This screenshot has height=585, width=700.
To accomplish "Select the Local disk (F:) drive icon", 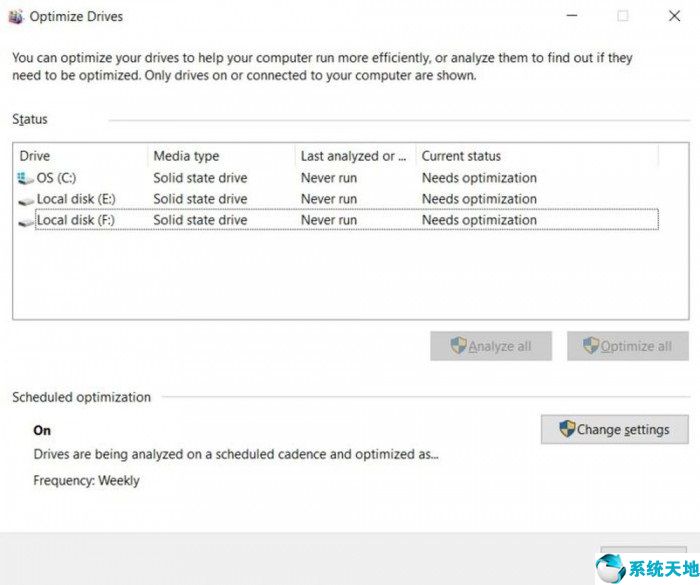I will pos(26,222).
